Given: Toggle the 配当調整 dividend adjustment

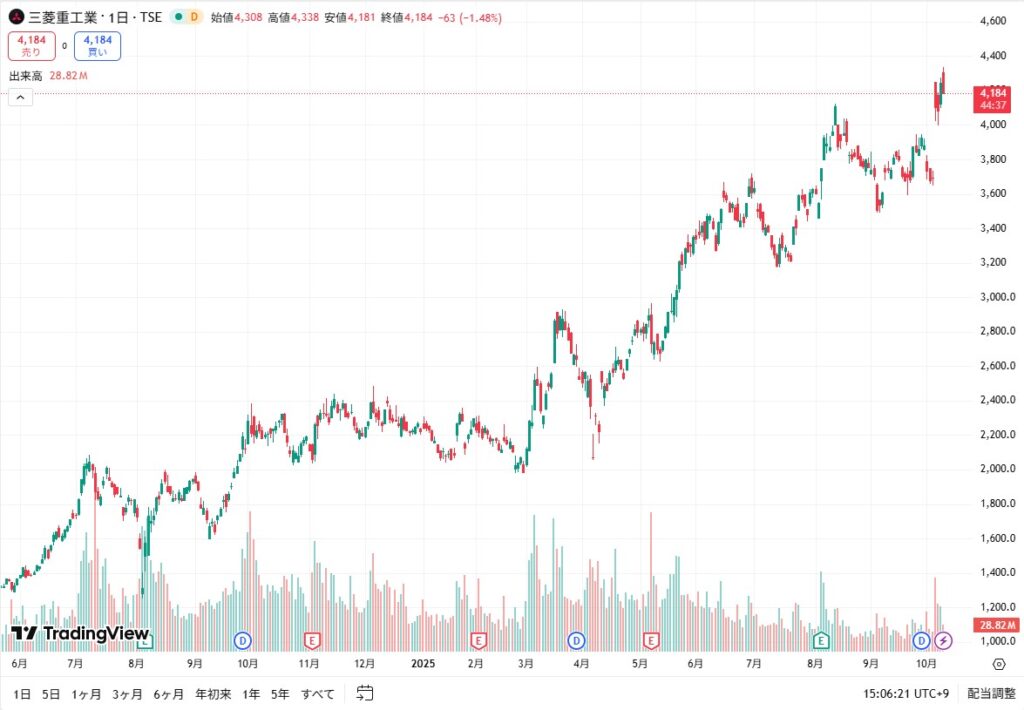Looking at the screenshot, I should tap(990, 693).
